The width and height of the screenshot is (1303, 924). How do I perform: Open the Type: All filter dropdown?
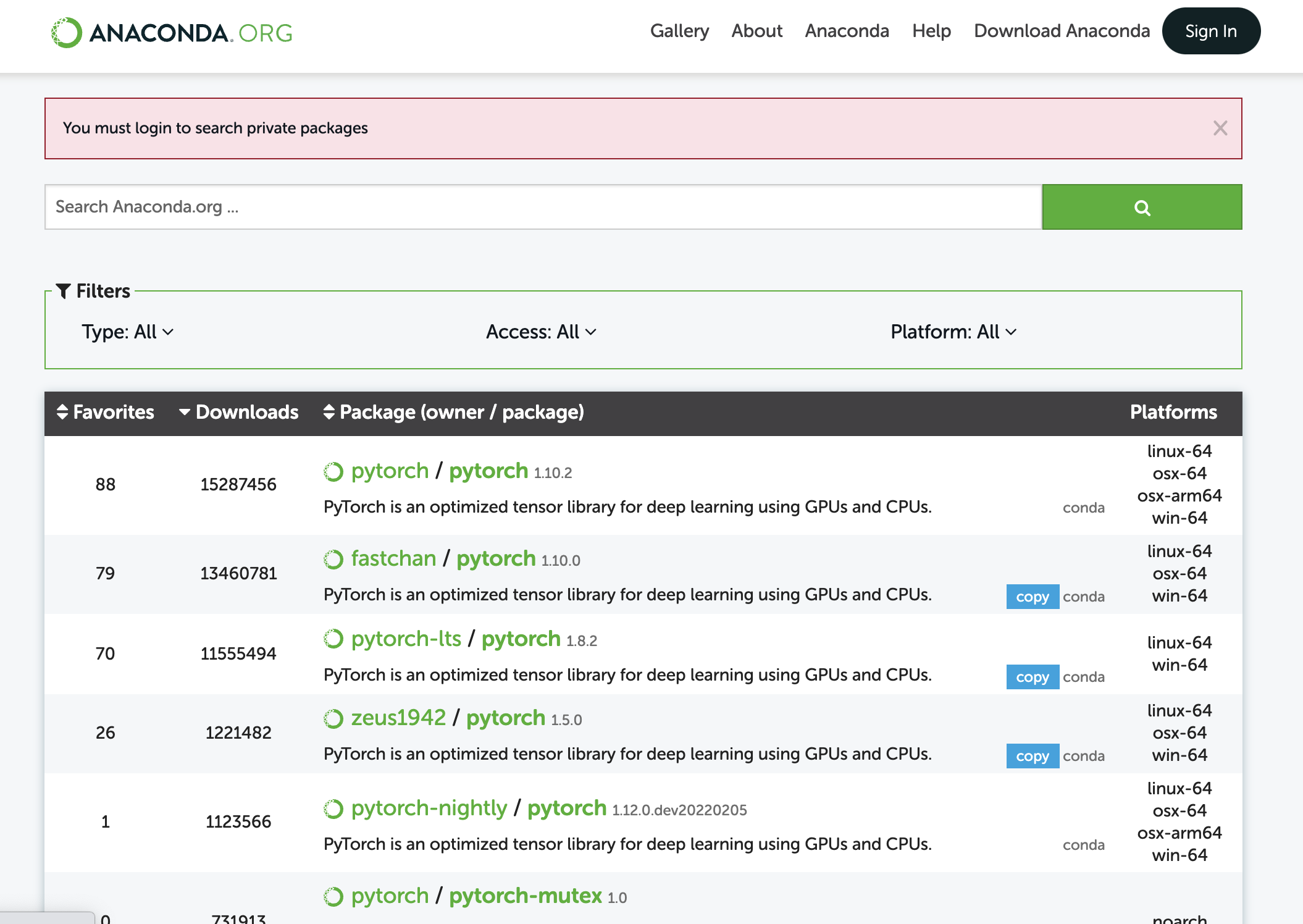(127, 332)
